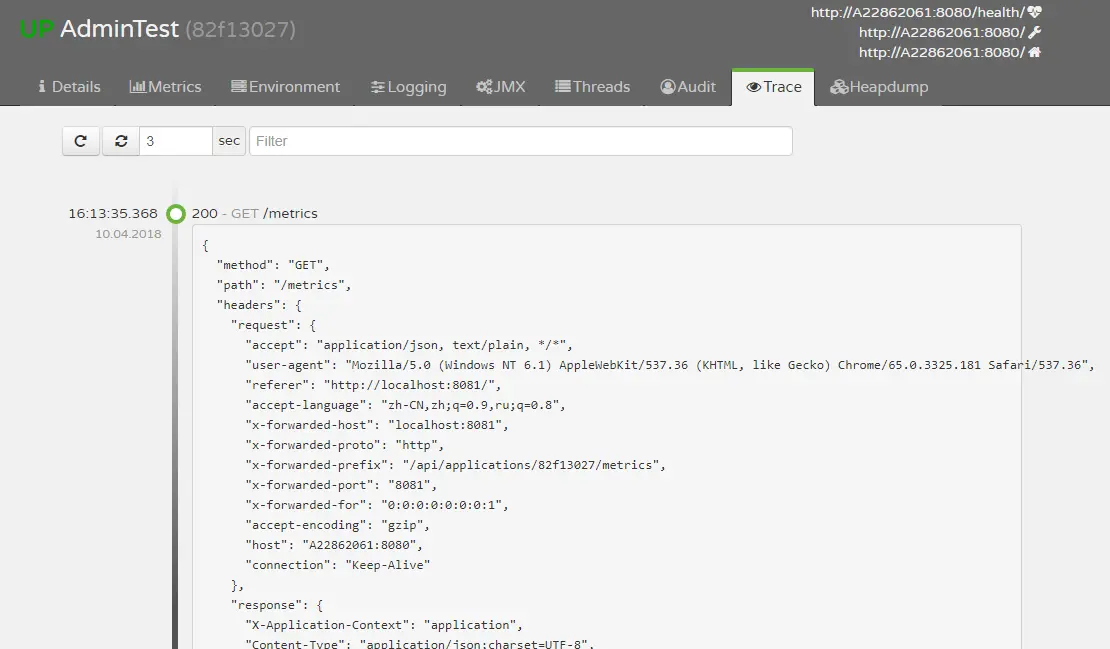The image size is (1110, 649).
Task: Click the home icon beside service URL
Action: coord(1034,52)
